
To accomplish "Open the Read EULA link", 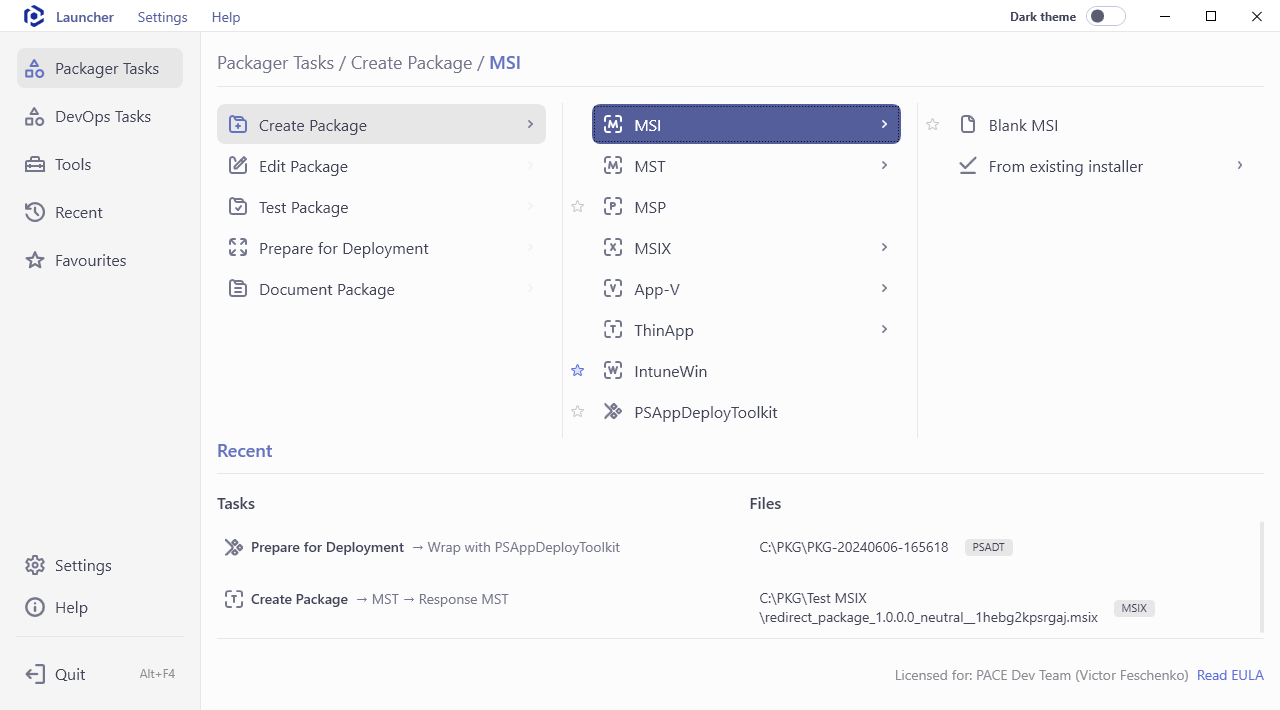I will coord(1230,675).
